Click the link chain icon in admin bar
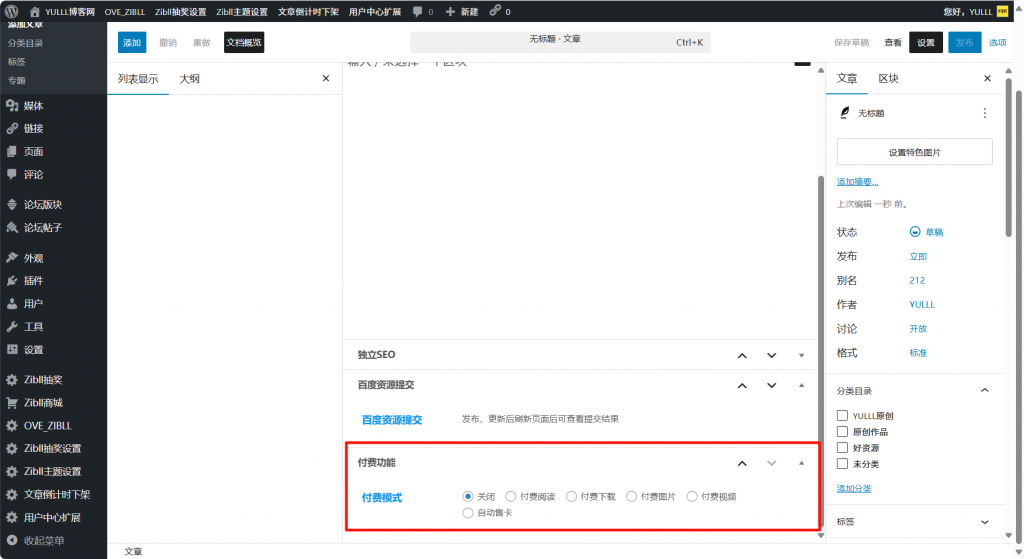1024x559 pixels. point(495,10)
